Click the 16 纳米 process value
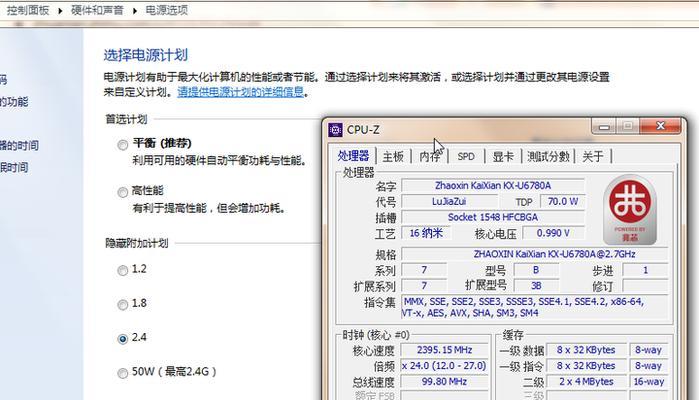 click(x=426, y=233)
